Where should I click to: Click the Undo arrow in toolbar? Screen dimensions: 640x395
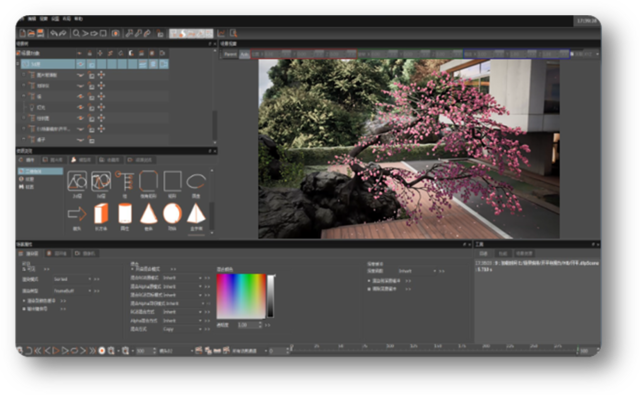54,33
